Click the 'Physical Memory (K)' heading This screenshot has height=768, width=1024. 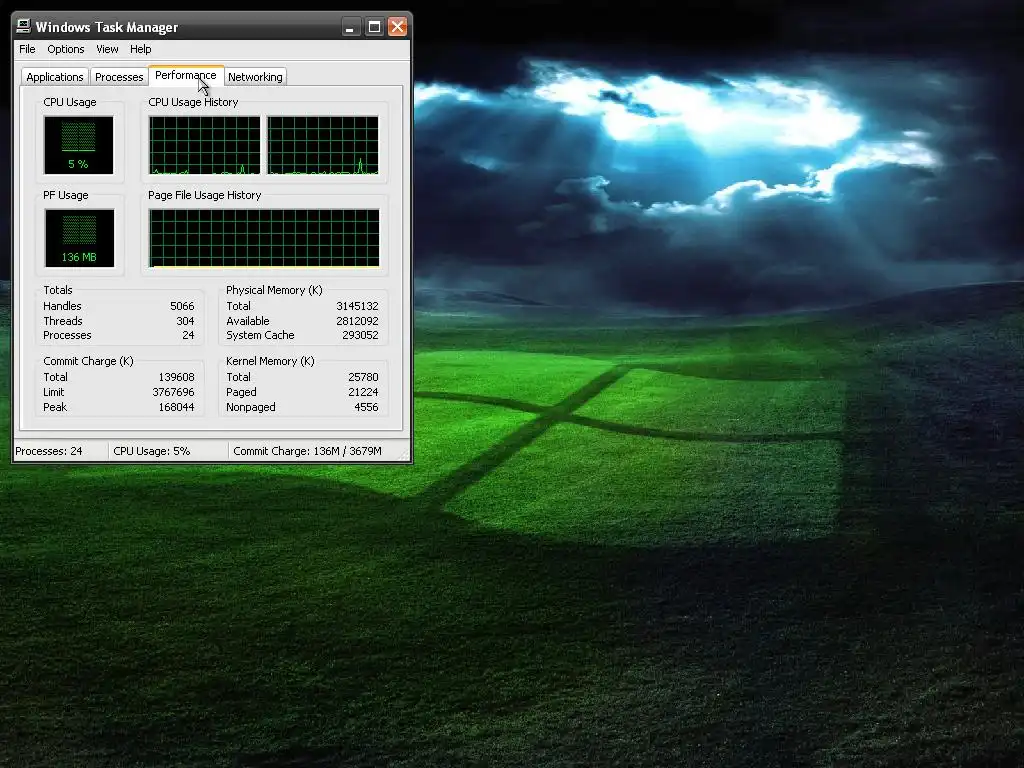pyautogui.click(x=274, y=290)
